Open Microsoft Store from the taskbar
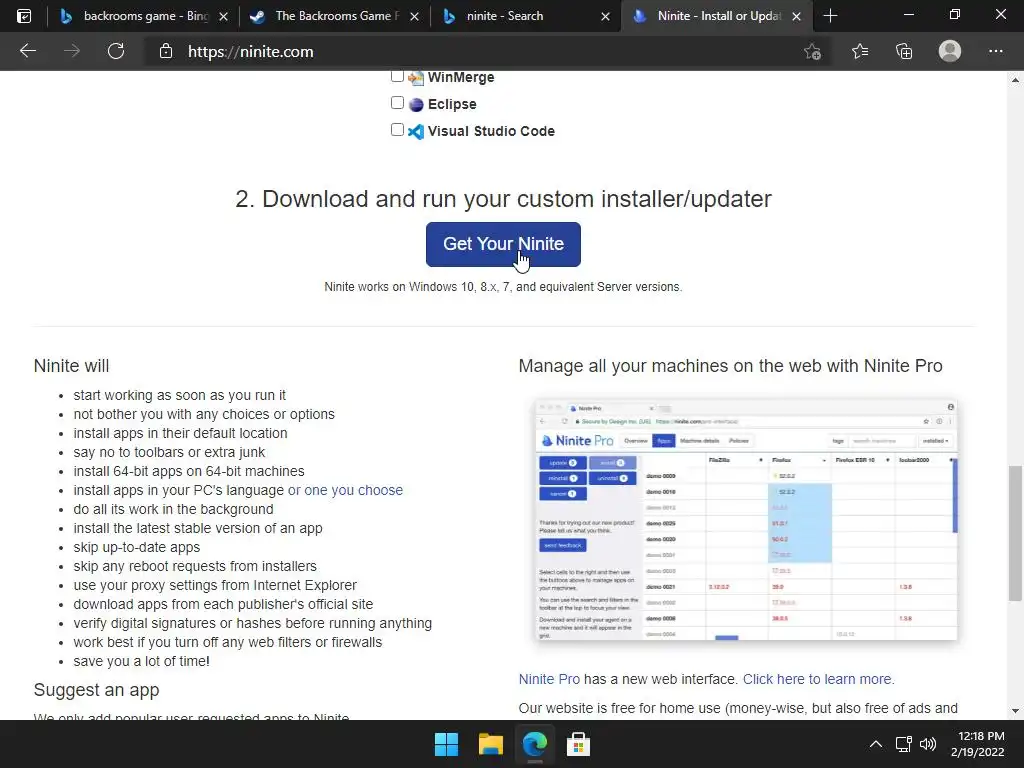Image resolution: width=1024 pixels, height=768 pixels. click(578, 744)
